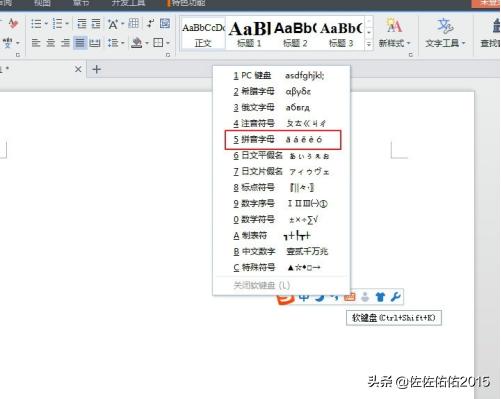Open the font settings dialog launcher
Image resolution: width=501 pixels, height=399 pixels.
pos(18,55)
